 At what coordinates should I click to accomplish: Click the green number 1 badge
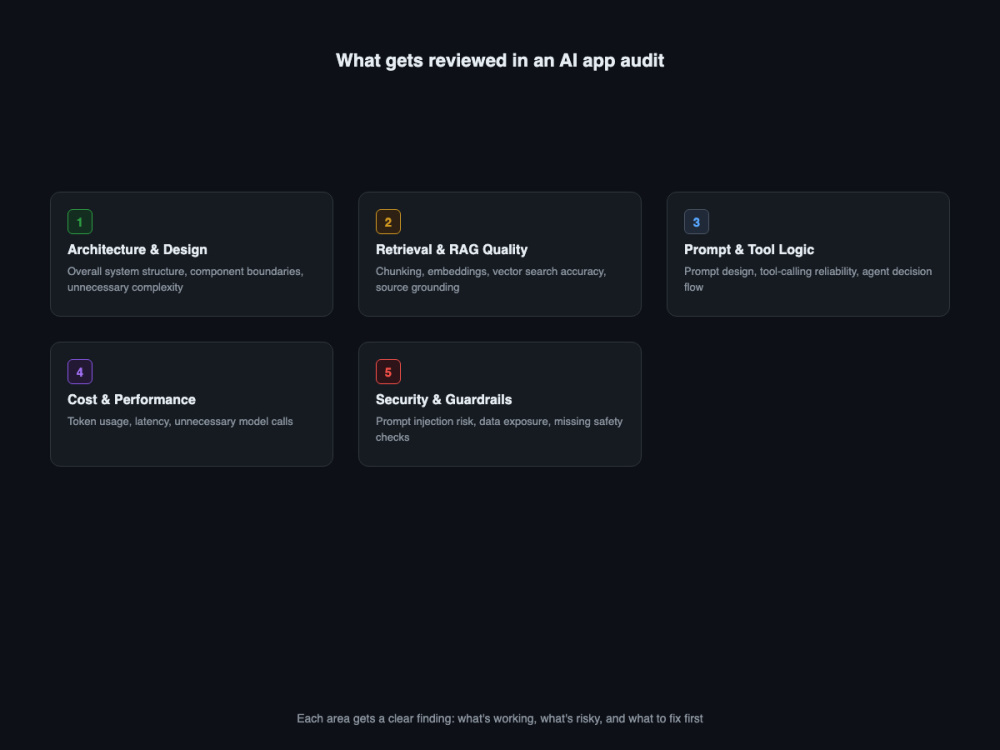click(80, 222)
